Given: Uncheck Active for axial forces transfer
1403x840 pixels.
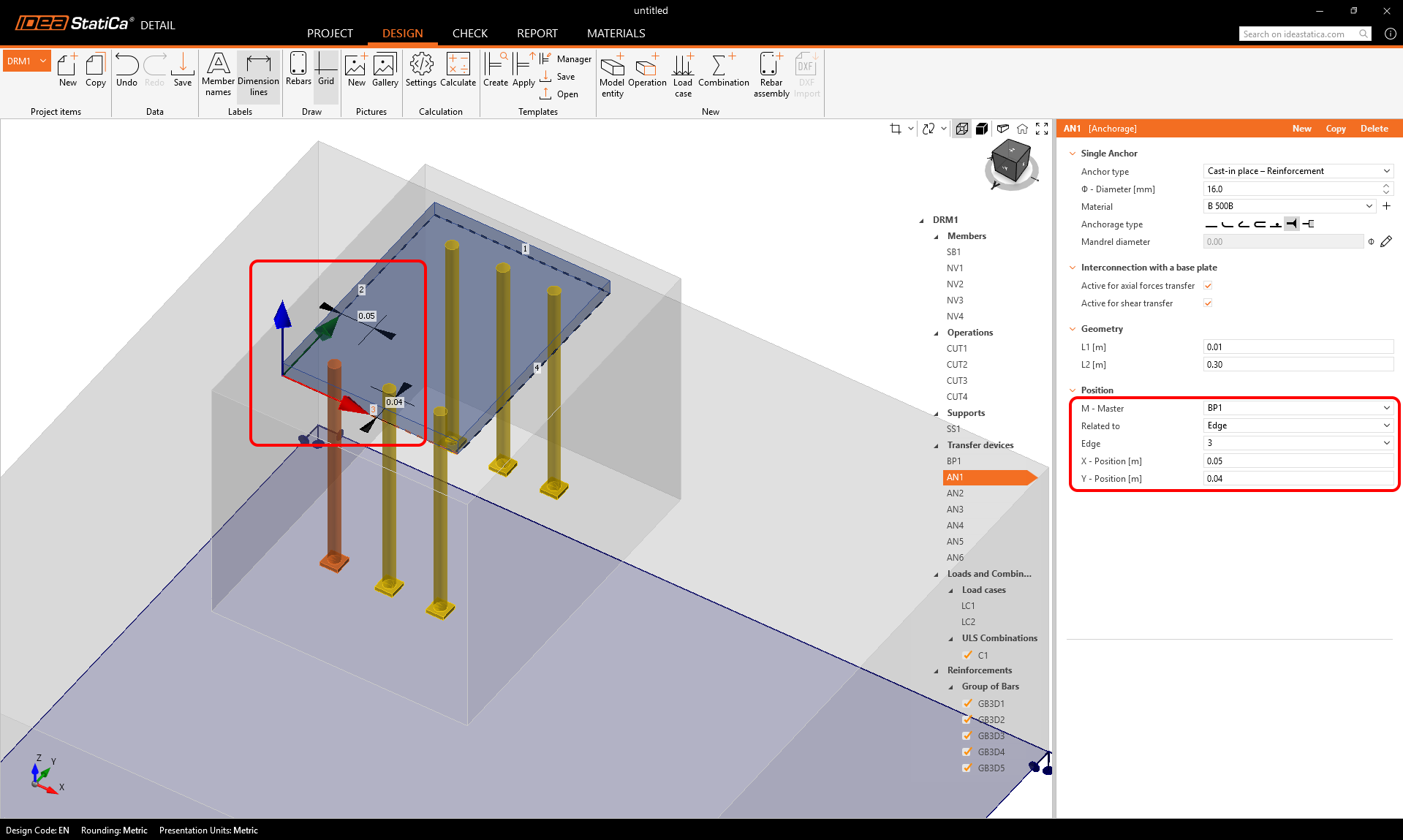Looking at the screenshot, I should pyautogui.click(x=1208, y=286).
